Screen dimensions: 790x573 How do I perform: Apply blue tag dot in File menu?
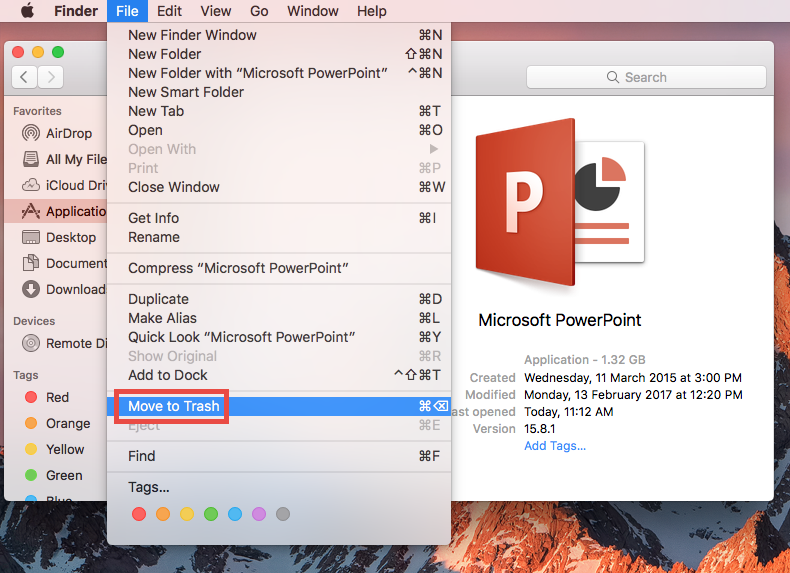pyautogui.click(x=235, y=514)
